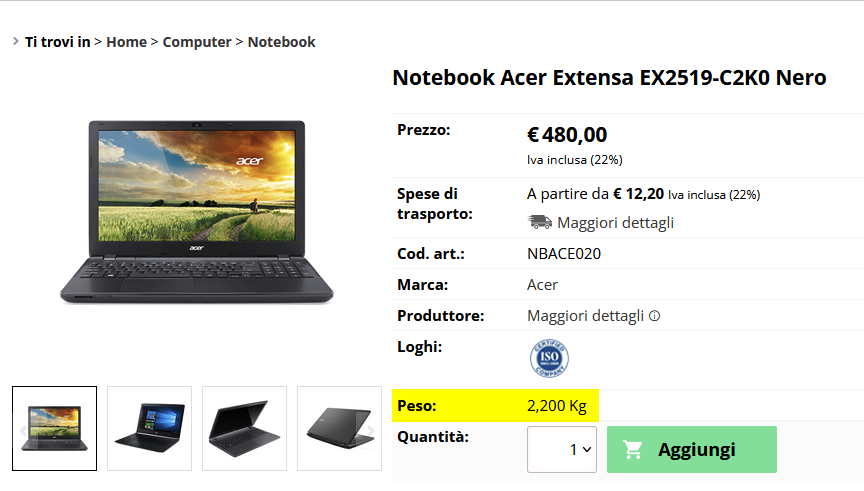Add the notebook to cart with Aggiungi

(x=692, y=449)
